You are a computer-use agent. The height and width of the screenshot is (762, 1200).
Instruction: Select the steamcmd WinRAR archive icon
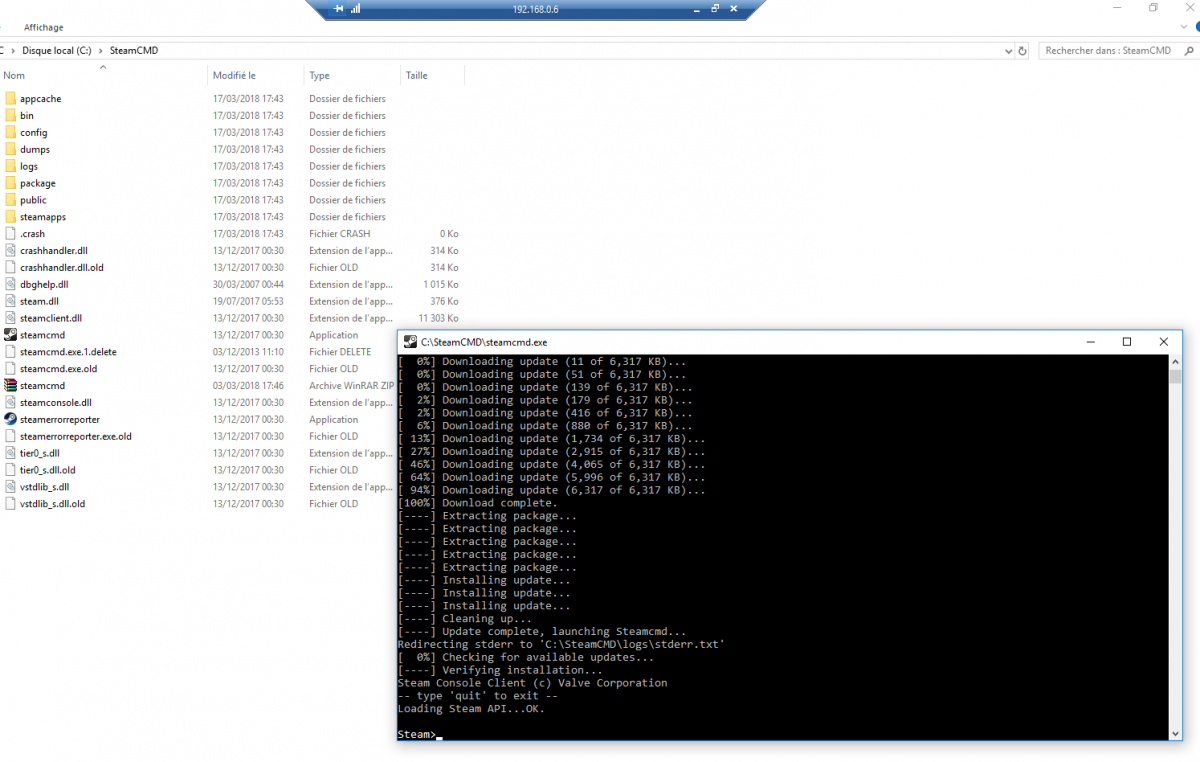pos(10,386)
